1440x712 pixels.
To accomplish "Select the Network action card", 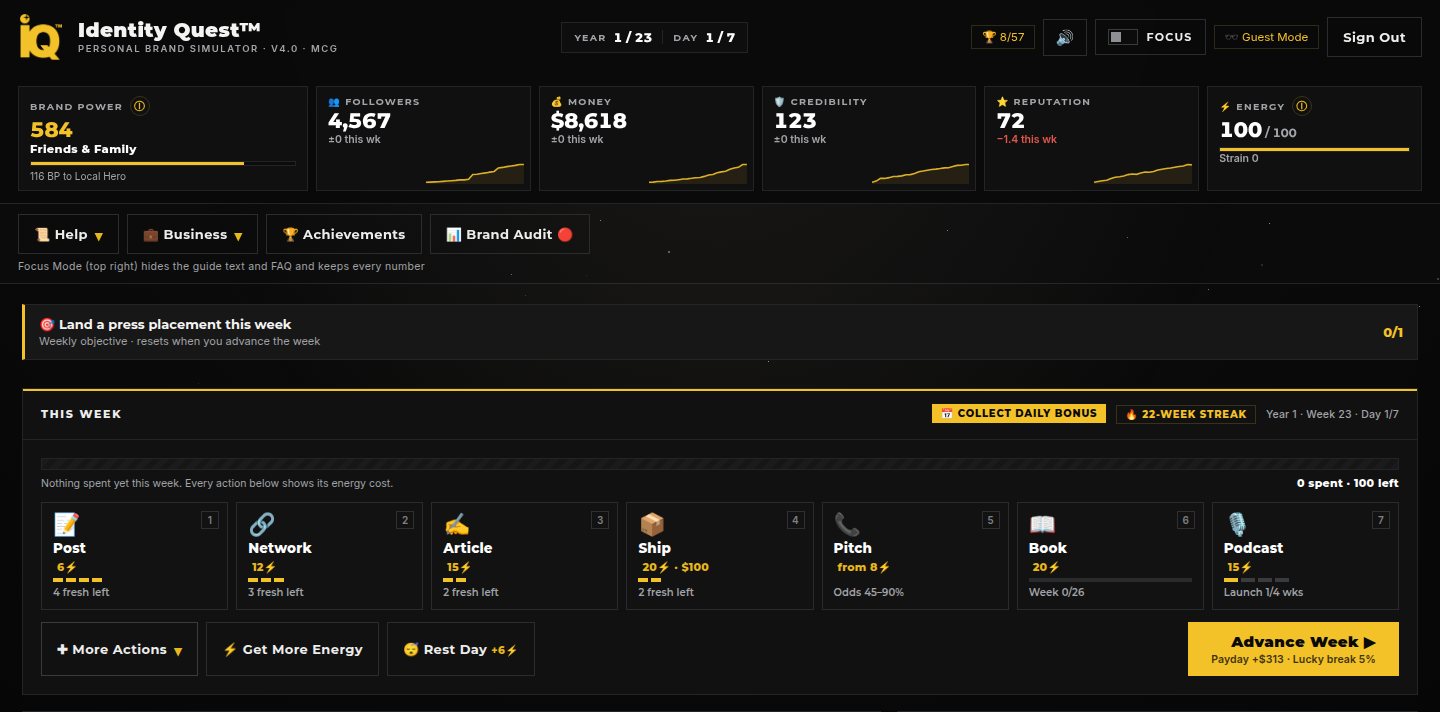I will click(329, 556).
